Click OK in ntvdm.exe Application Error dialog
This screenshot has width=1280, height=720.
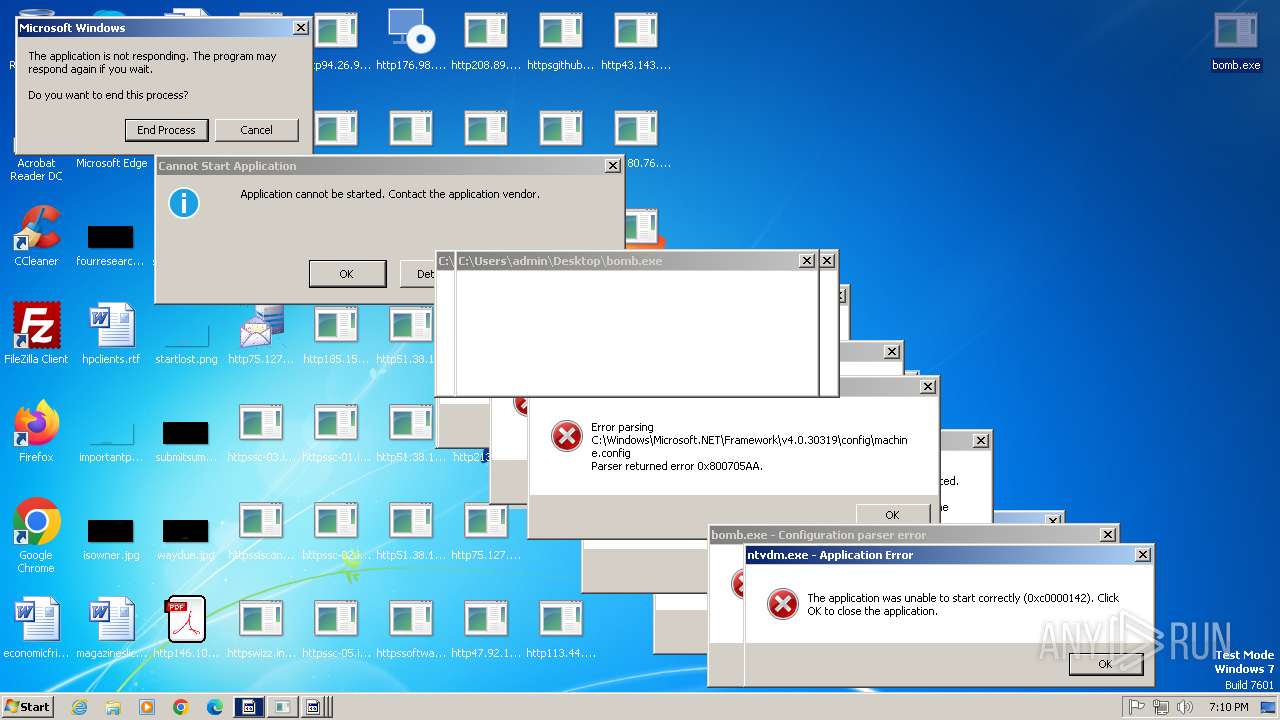1105,663
